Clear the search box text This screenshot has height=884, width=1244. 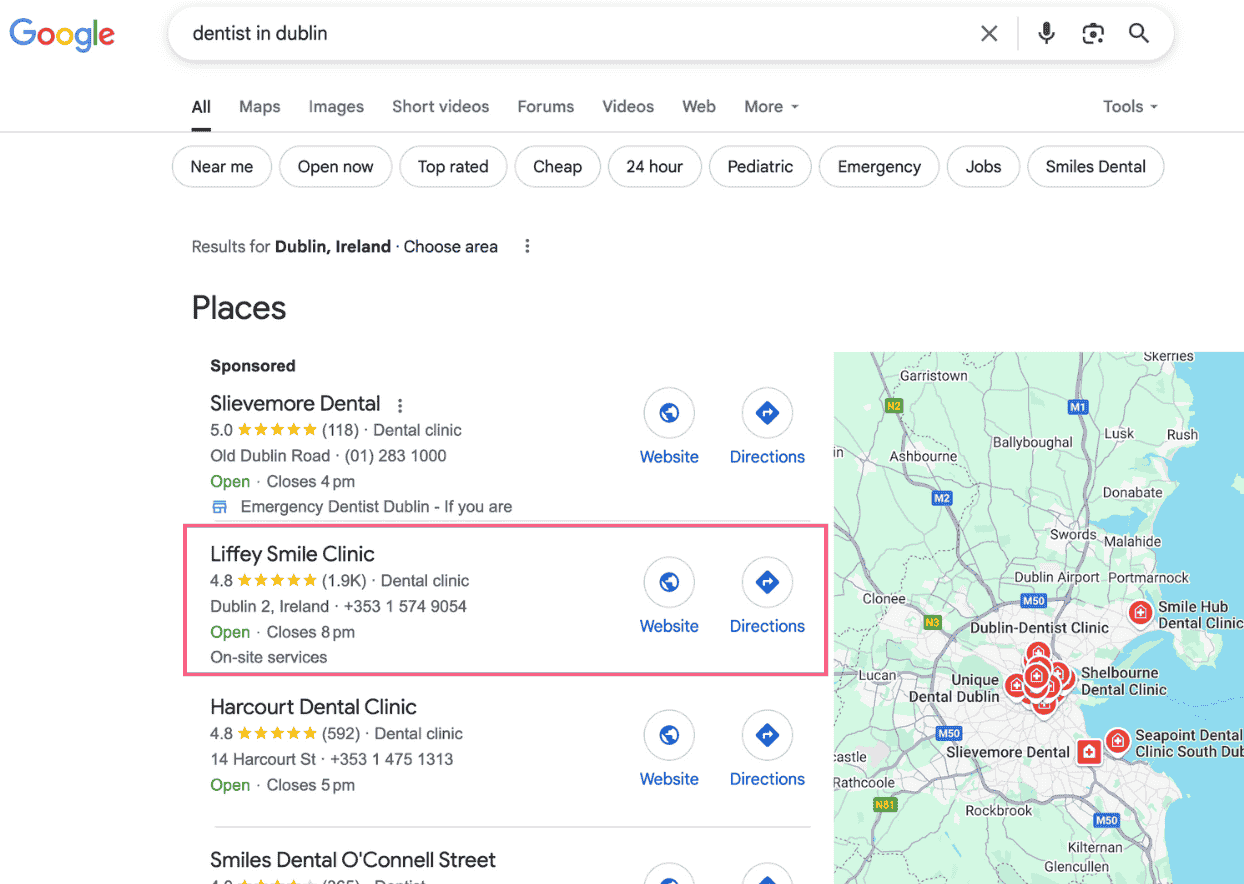[x=989, y=33]
